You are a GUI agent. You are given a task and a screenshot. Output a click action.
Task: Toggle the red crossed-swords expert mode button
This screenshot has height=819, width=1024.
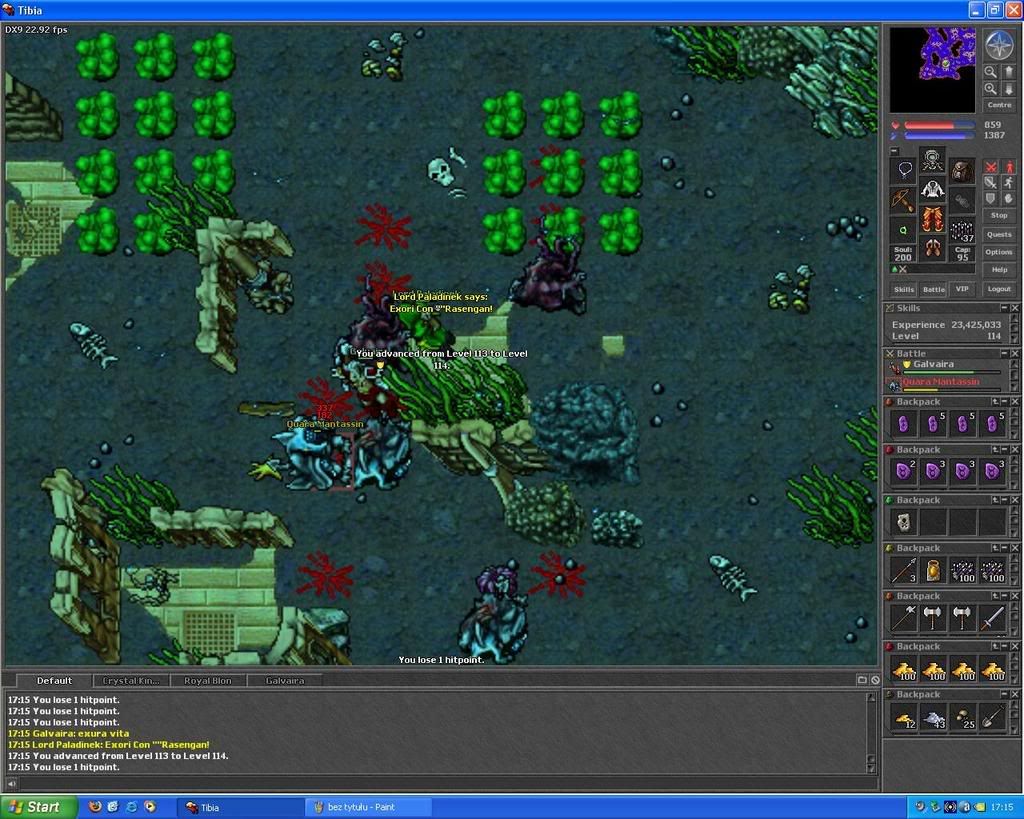(991, 167)
